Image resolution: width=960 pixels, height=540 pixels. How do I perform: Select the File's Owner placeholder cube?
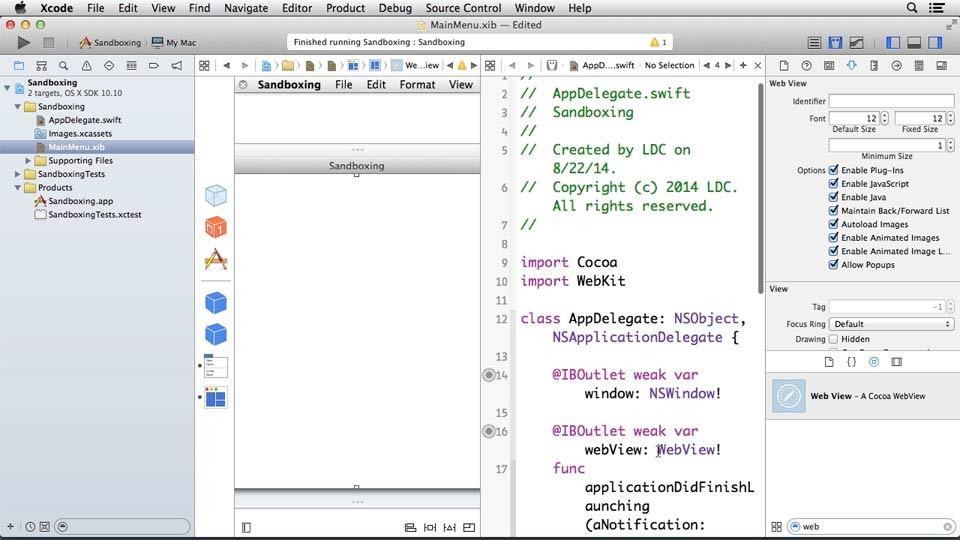[216, 196]
